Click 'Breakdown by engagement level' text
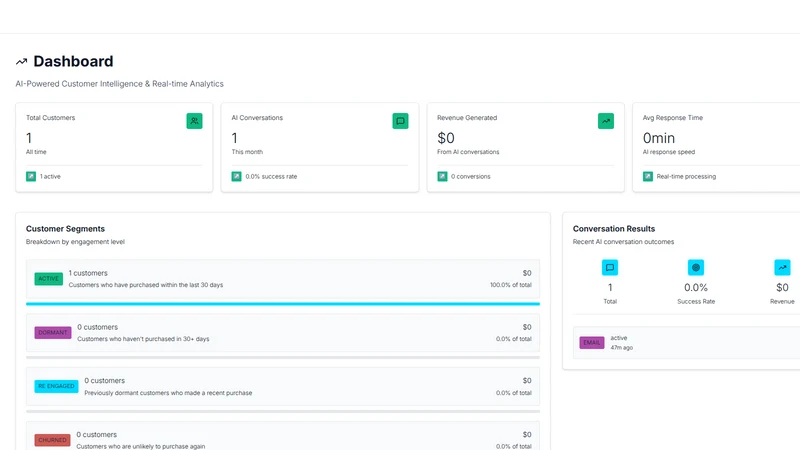This screenshot has width=800, height=450. click(x=75, y=242)
